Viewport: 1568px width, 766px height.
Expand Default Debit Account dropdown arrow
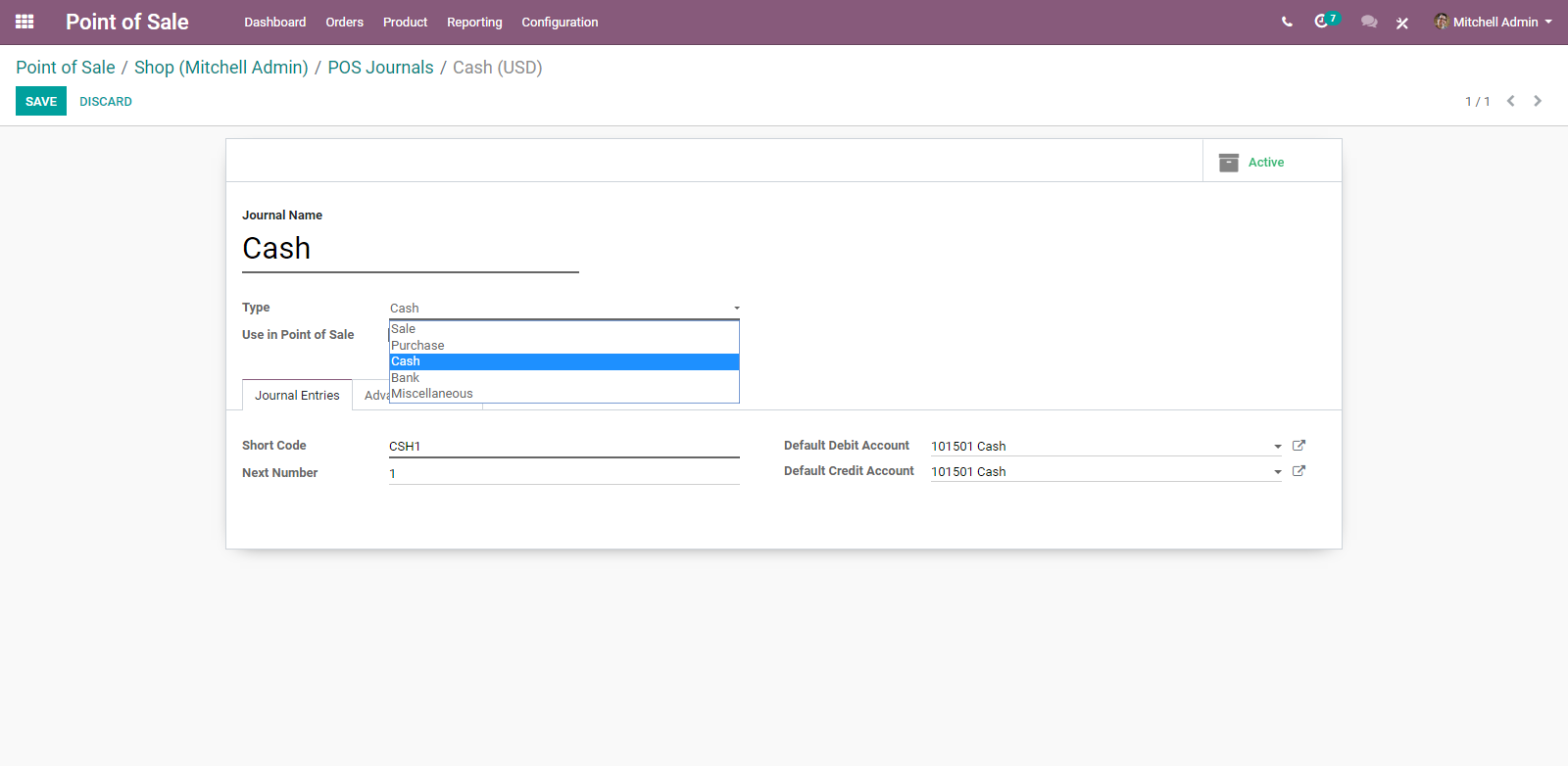pyautogui.click(x=1277, y=447)
